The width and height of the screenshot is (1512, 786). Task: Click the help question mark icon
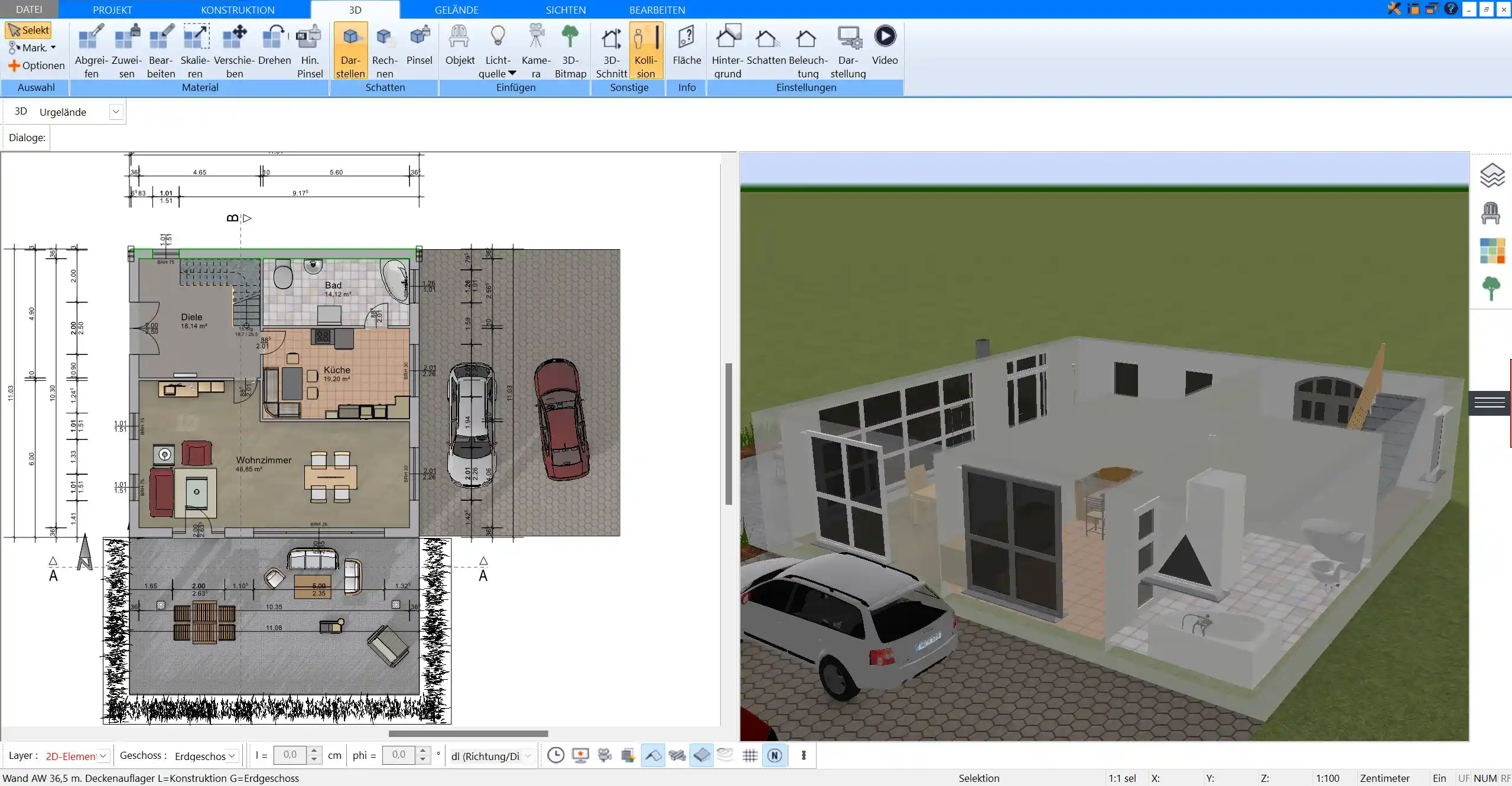pos(1451,9)
